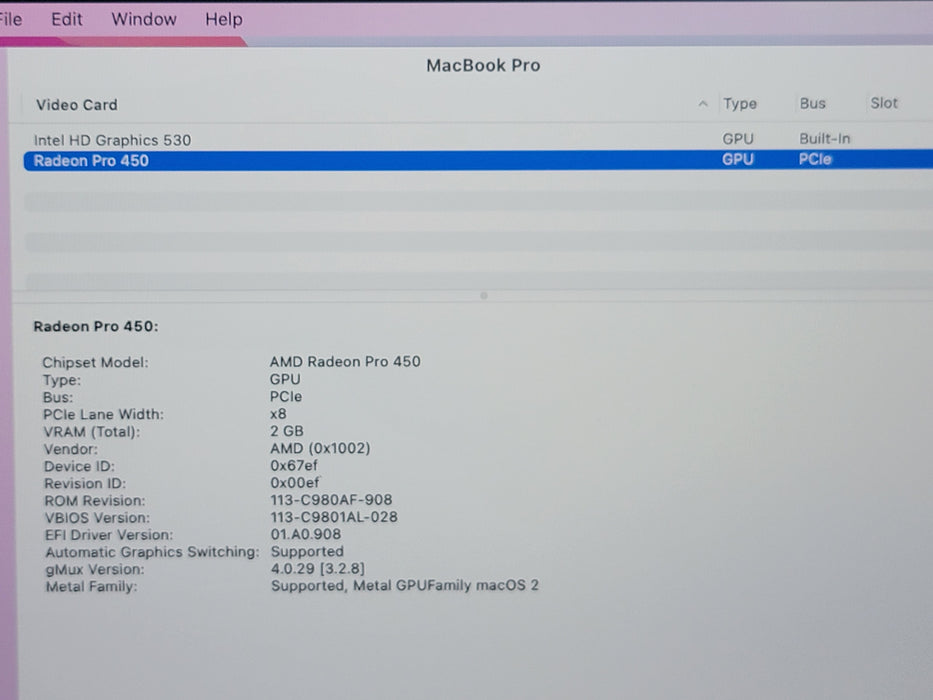Screen dimensions: 933x700
Task: Click the AMD Radeon Pro 450 chipset value
Action: 345,361
